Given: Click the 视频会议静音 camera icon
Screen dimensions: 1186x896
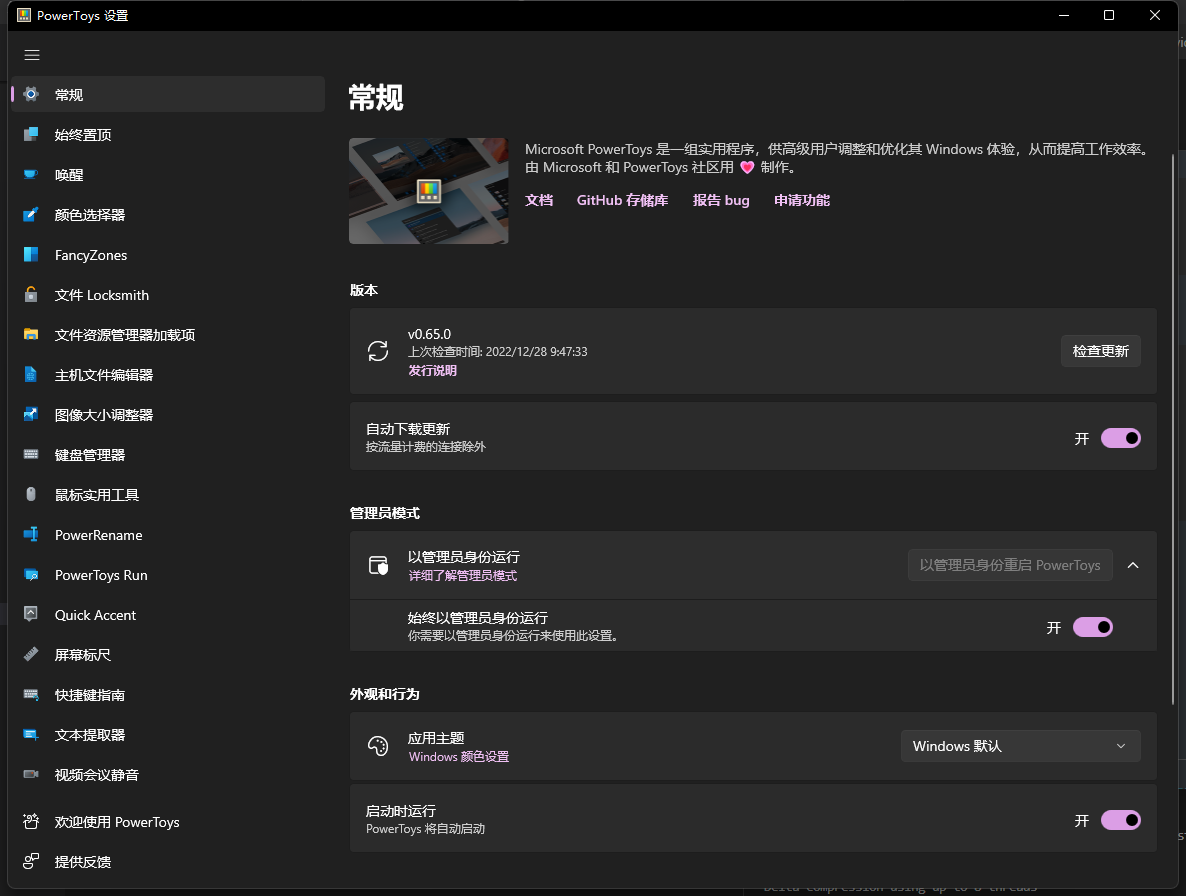Looking at the screenshot, I should coord(31,775).
